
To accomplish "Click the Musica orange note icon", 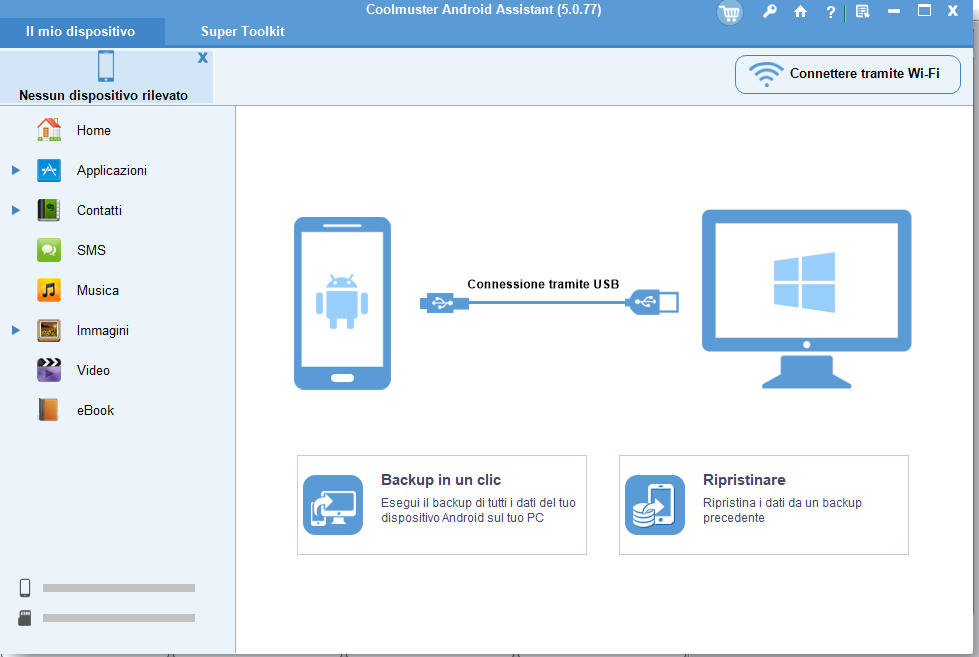I will (x=49, y=290).
